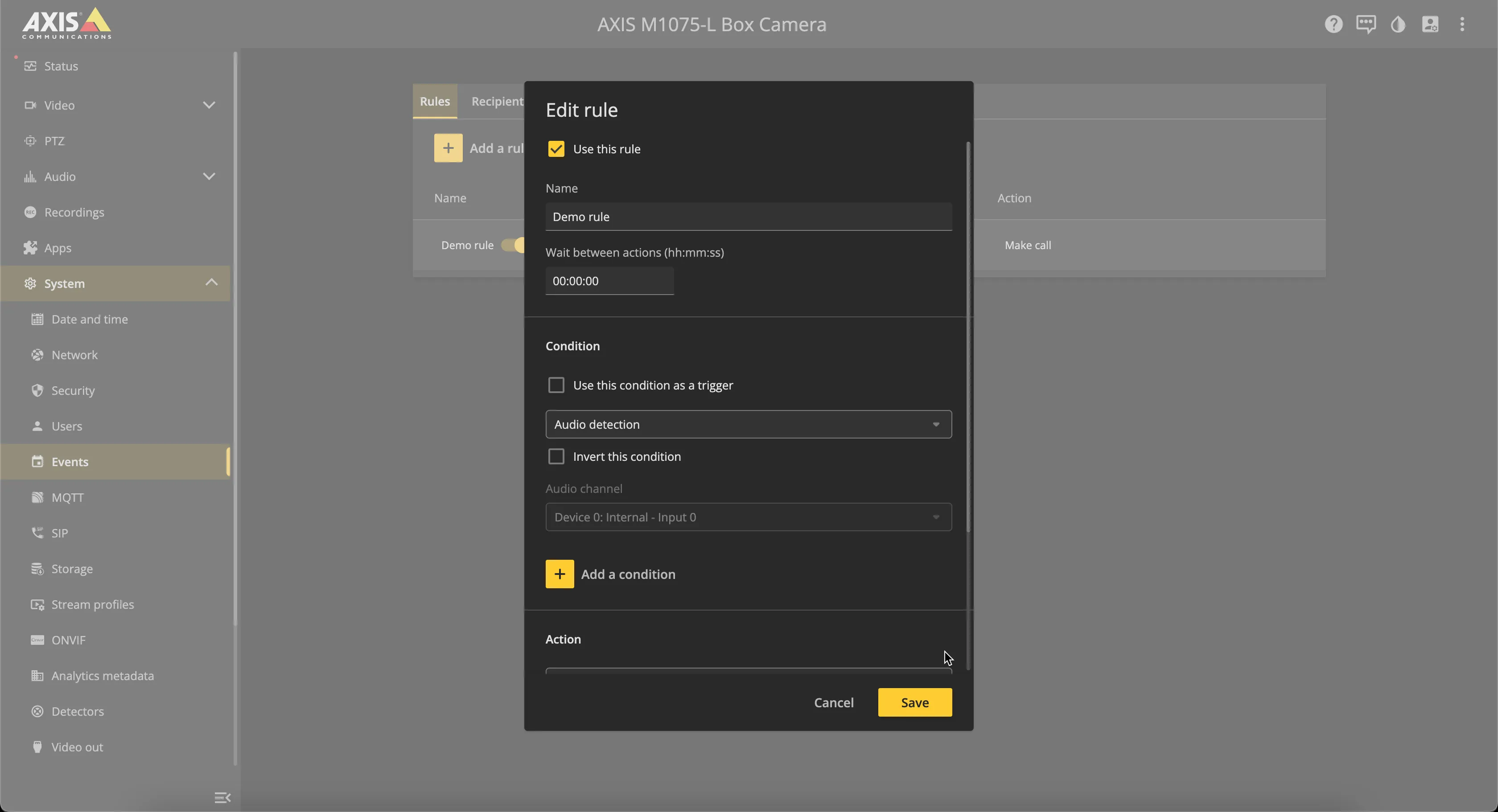Select Events in the sidebar

(x=115, y=462)
